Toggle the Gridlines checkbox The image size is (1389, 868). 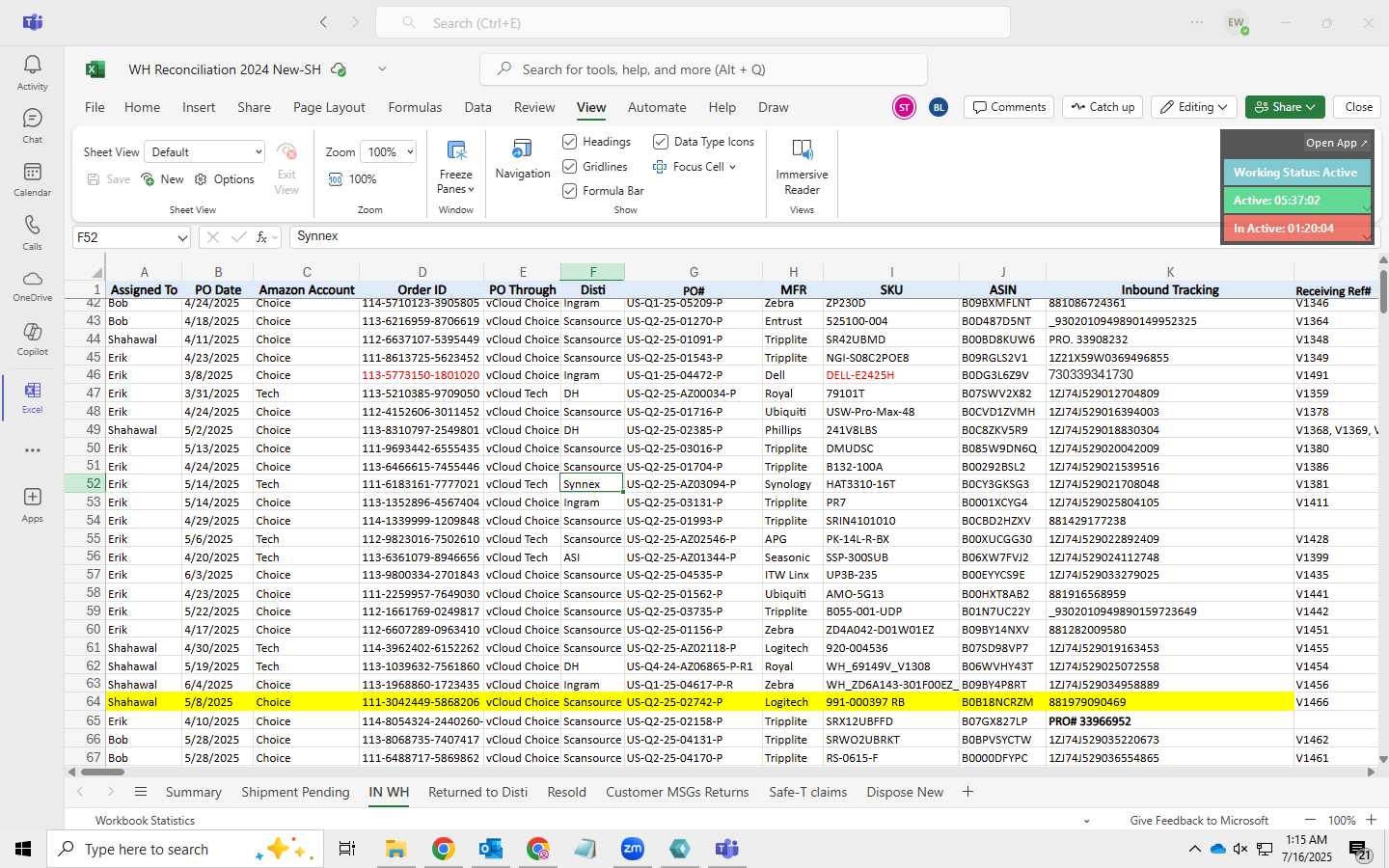pos(570,167)
